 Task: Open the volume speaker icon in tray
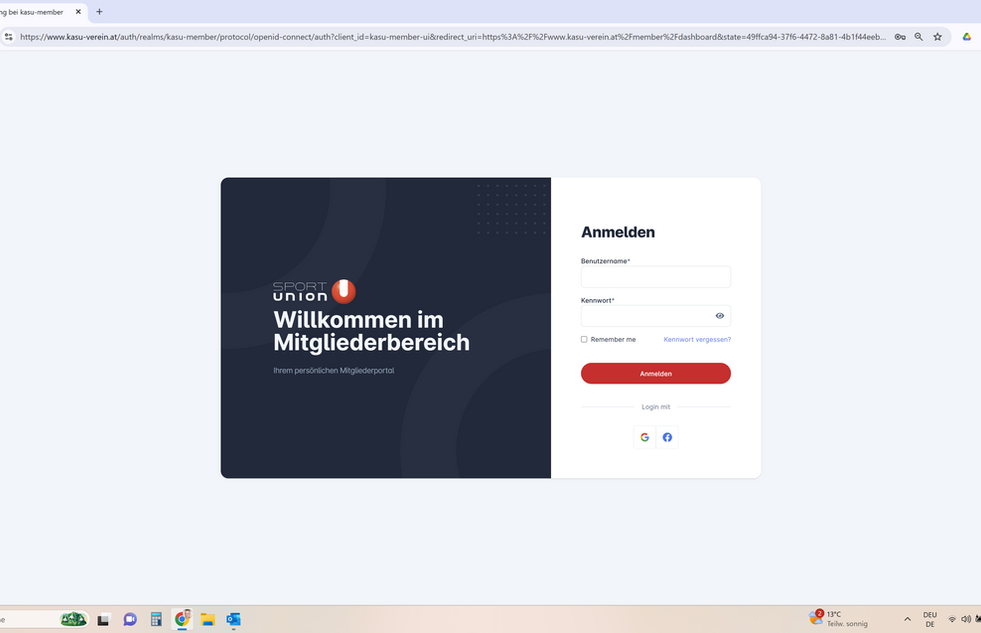coord(965,619)
